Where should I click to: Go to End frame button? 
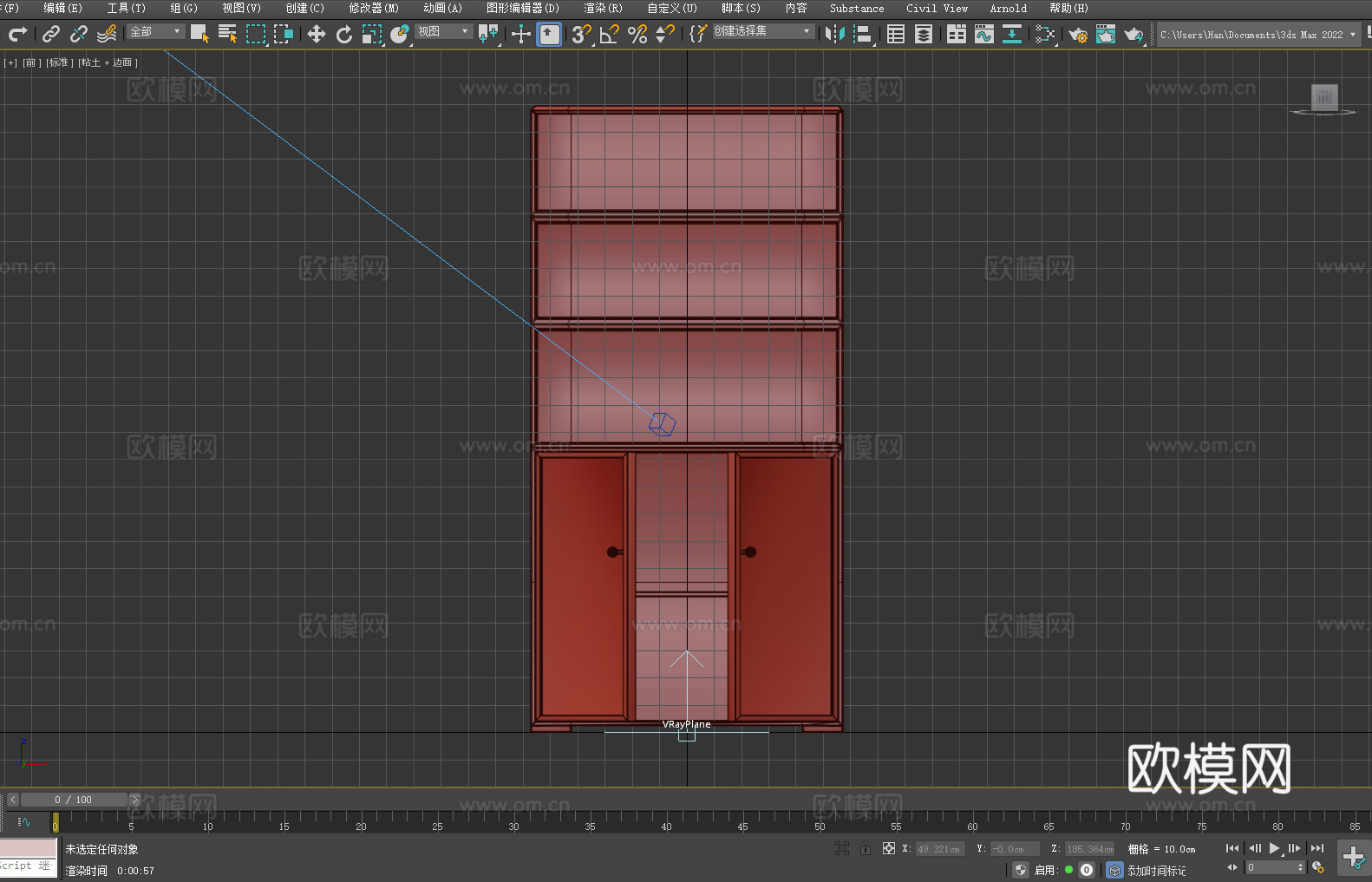[x=1317, y=848]
